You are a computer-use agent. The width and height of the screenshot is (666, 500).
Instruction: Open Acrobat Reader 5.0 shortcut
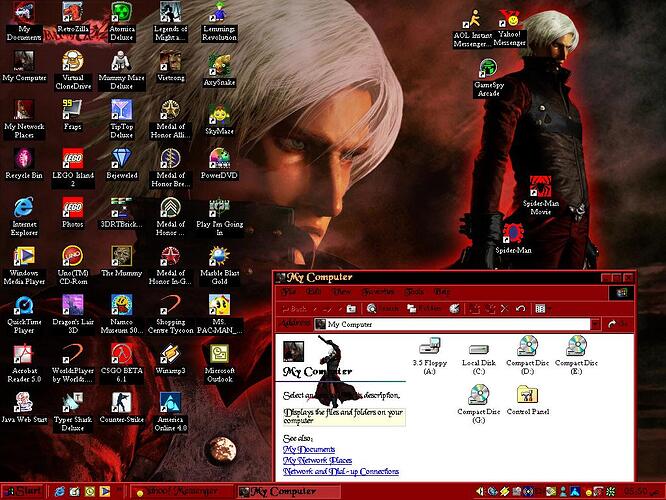(24, 363)
